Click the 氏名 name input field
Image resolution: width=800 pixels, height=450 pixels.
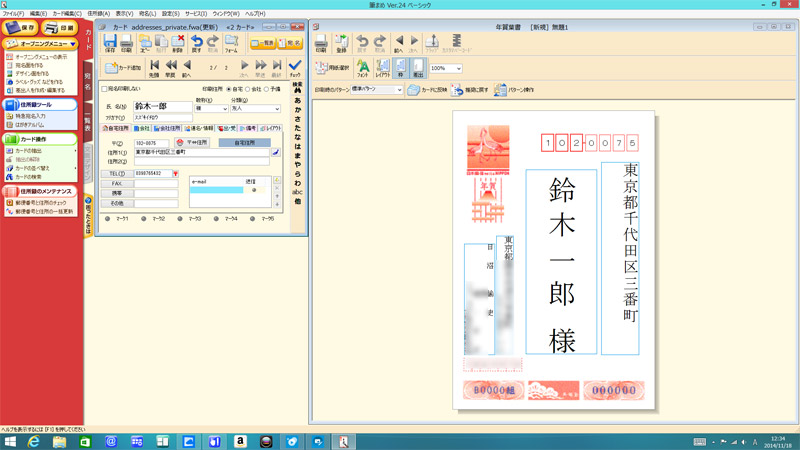(160, 106)
